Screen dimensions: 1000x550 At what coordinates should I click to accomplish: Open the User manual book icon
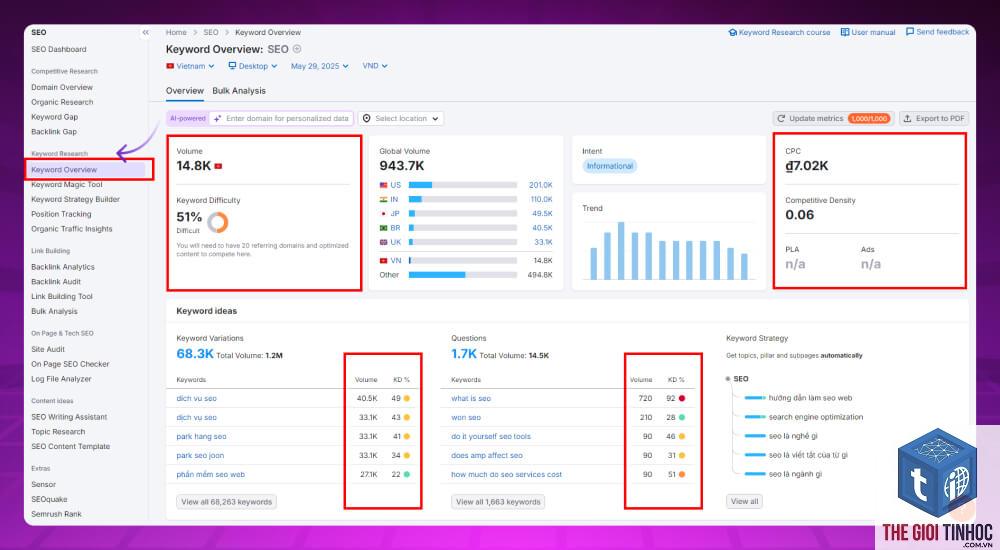point(844,32)
